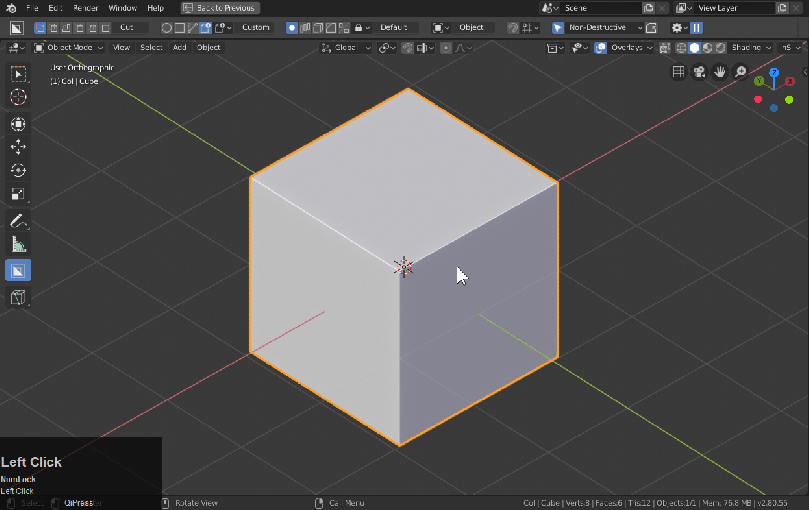This screenshot has height=510, width=809.
Task: Open the Render menu
Action: click(86, 8)
